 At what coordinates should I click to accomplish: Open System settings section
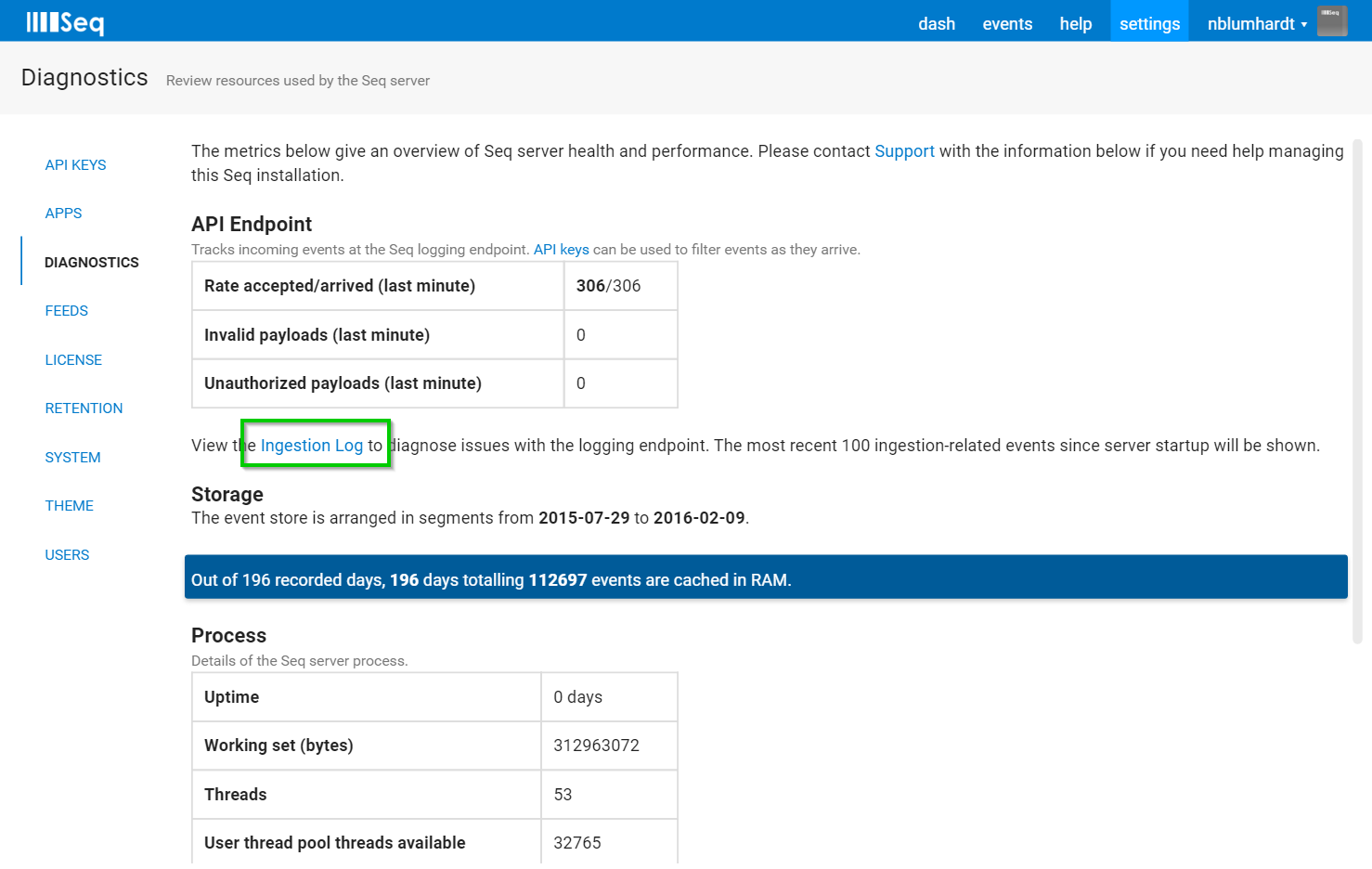[x=72, y=457]
